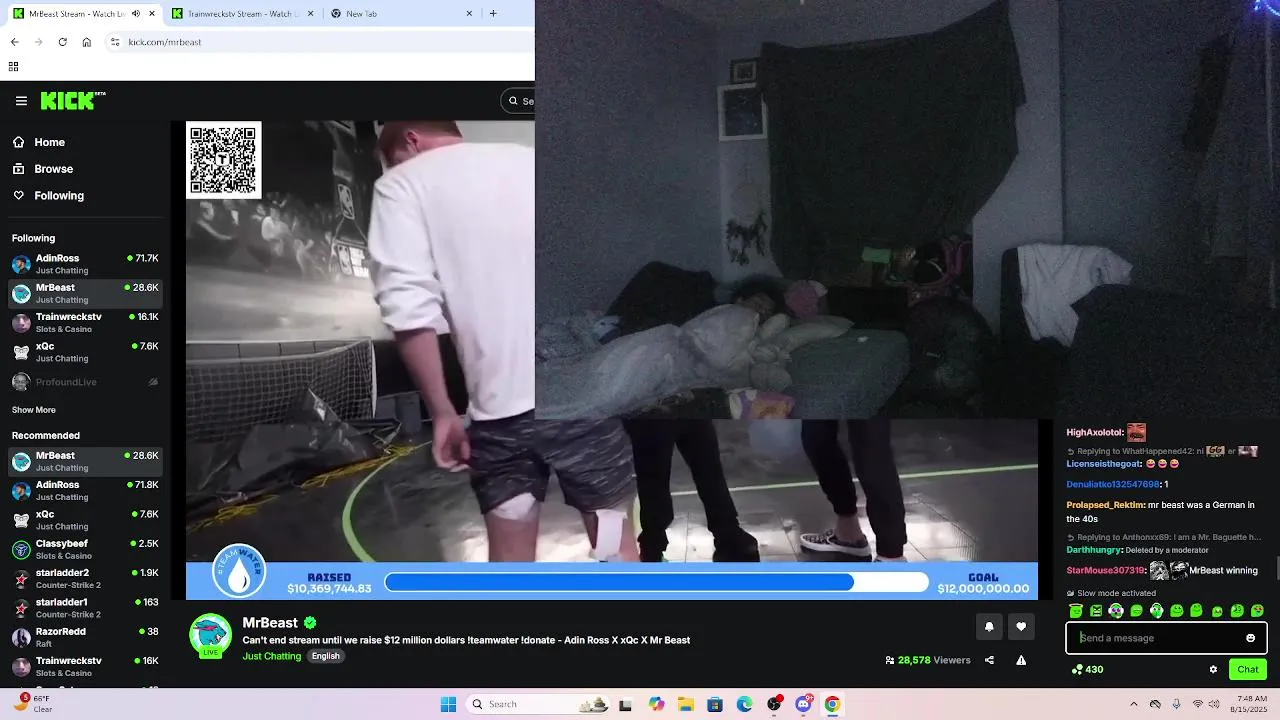Close the Trainwreckstv Stream tab
Screen dimensions: 1280x720
pos(310,13)
